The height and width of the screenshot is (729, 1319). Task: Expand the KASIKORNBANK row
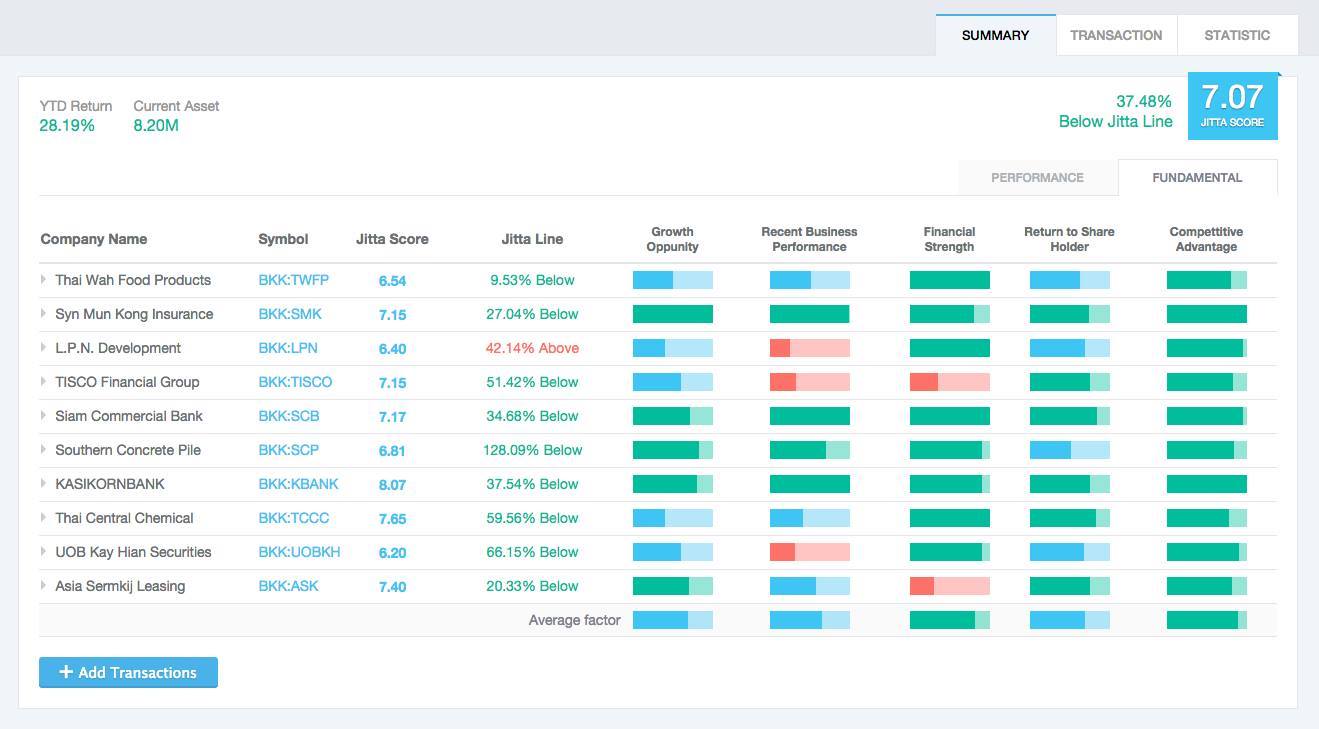tap(44, 484)
